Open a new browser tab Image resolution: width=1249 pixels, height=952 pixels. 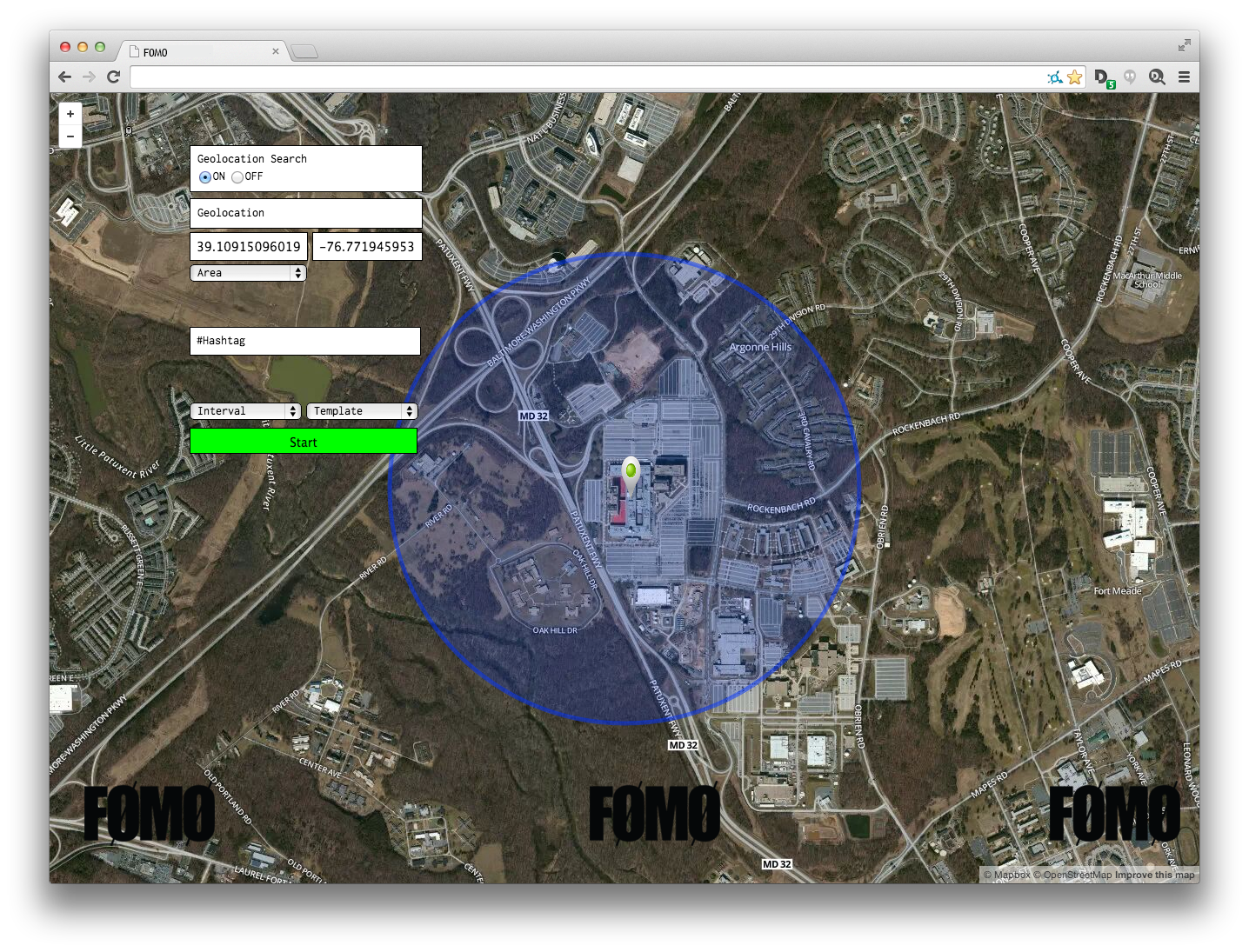[x=304, y=52]
